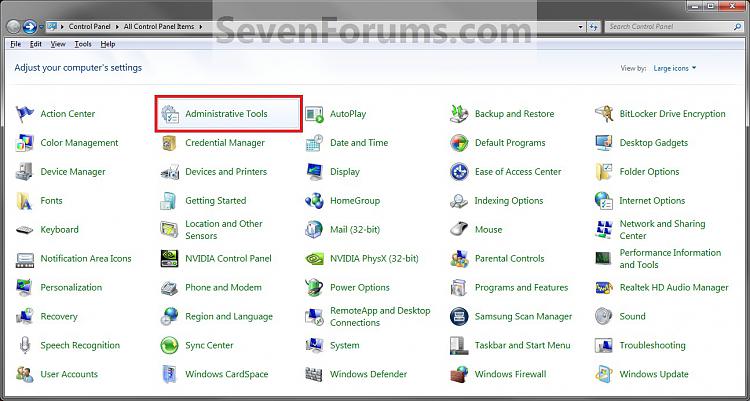
Task: Open the User Accounts link
Action: tap(69, 374)
